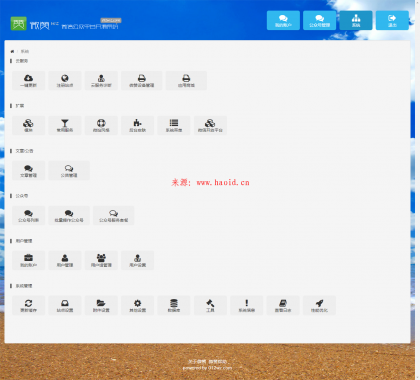Image resolution: width=420 pixels, height=380 pixels.
Task: Click the home breadcrumb icon
Action: (12, 51)
